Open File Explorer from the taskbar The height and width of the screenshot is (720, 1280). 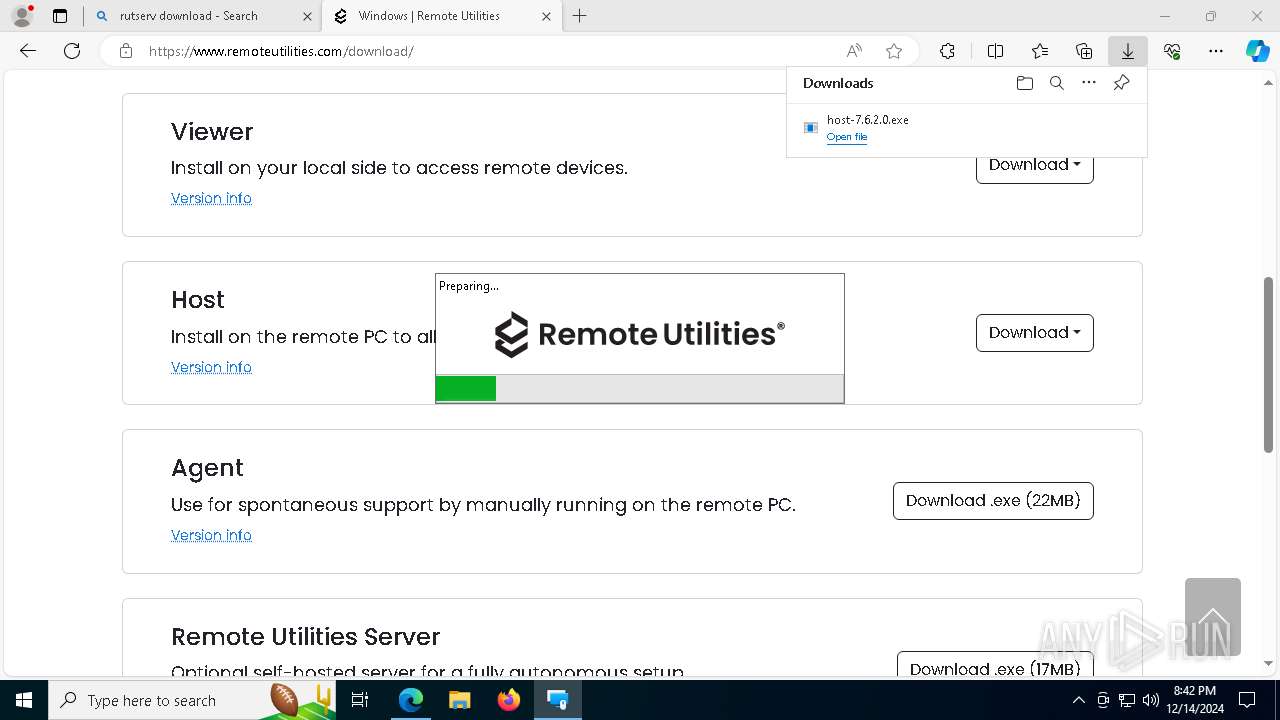(x=460, y=700)
